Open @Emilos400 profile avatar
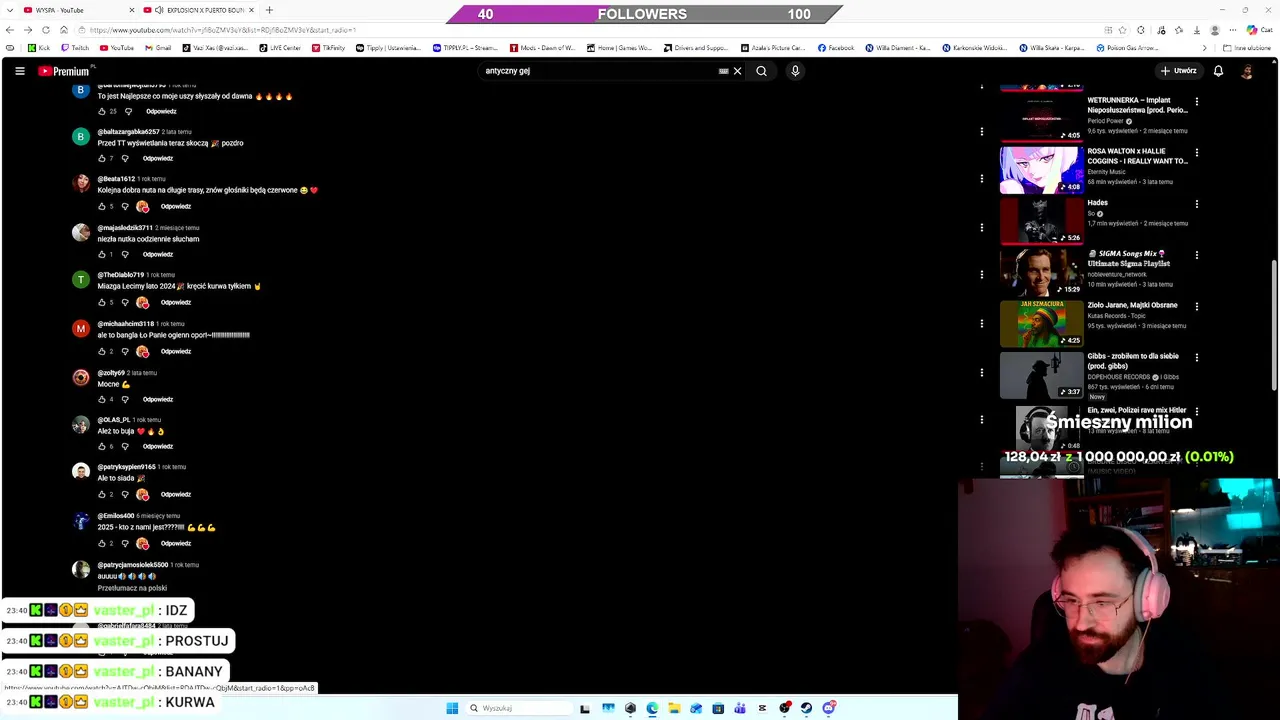Image resolution: width=1280 pixels, height=720 pixels. pos(81,521)
